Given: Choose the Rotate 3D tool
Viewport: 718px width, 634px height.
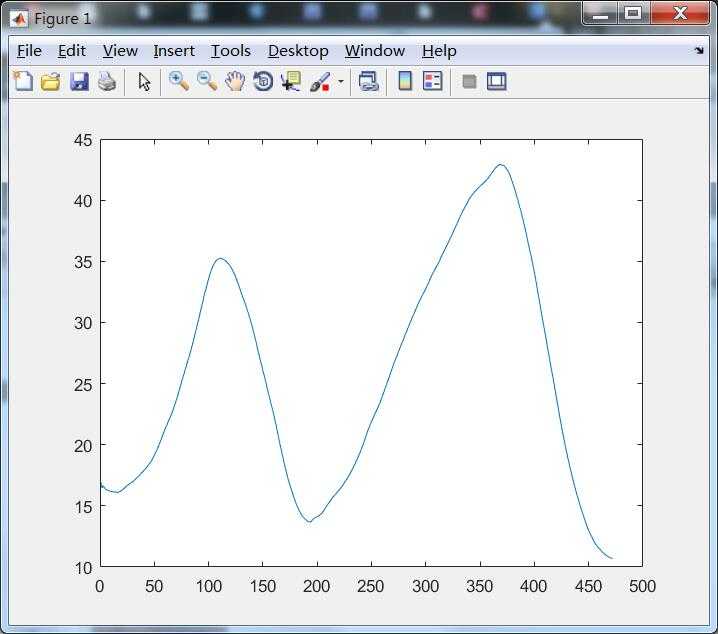Looking at the screenshot, I should tap(263, 81).
